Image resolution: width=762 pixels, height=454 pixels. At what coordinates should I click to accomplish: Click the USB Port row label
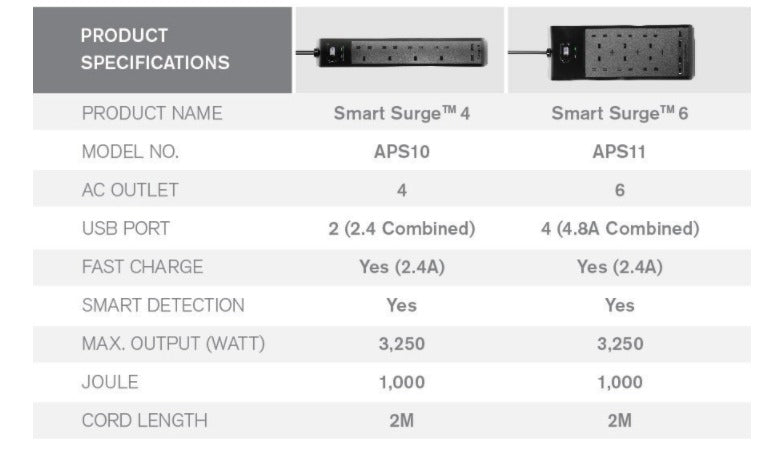click(126, 228)
